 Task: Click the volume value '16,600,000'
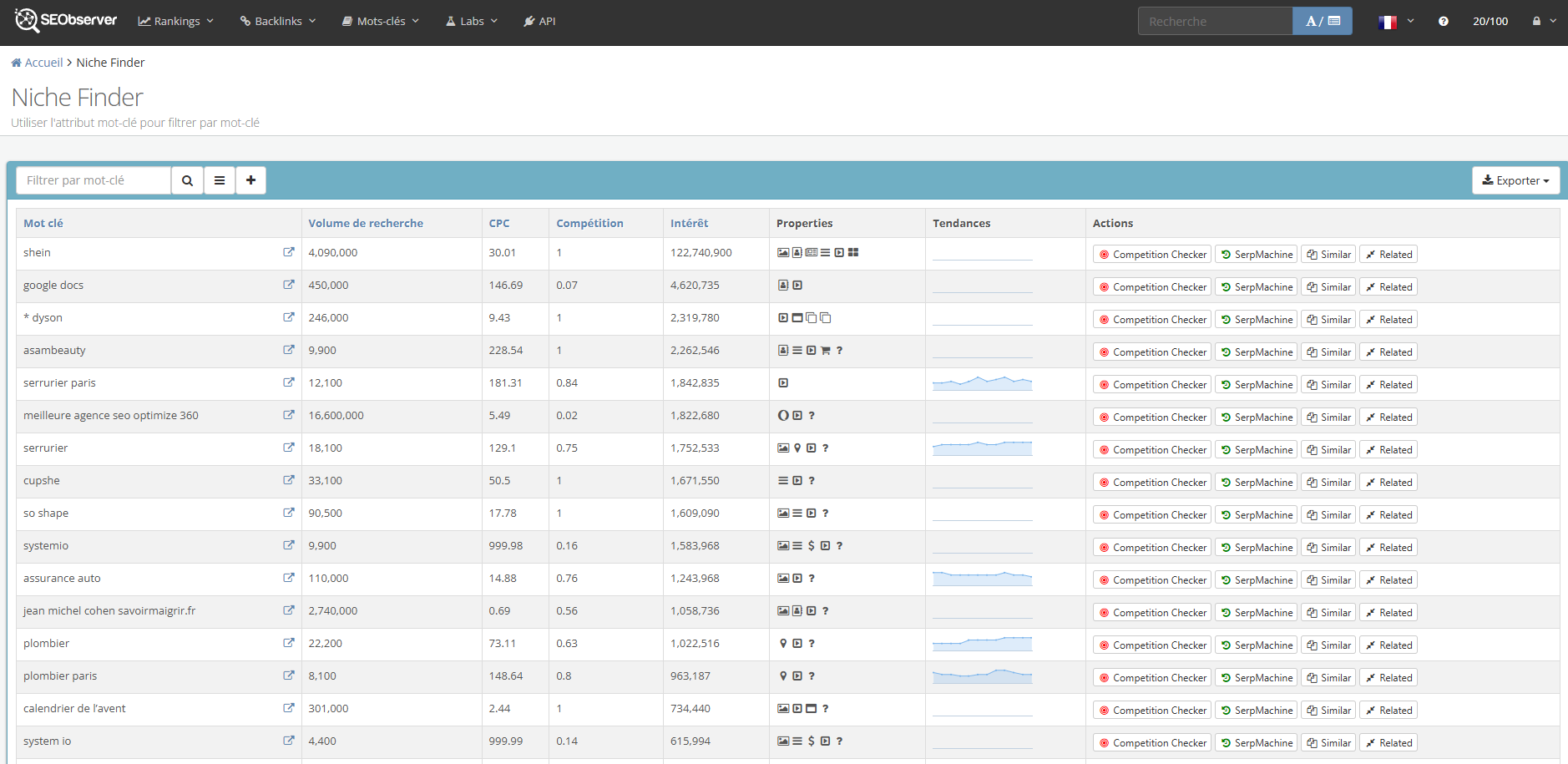(336, 416)
